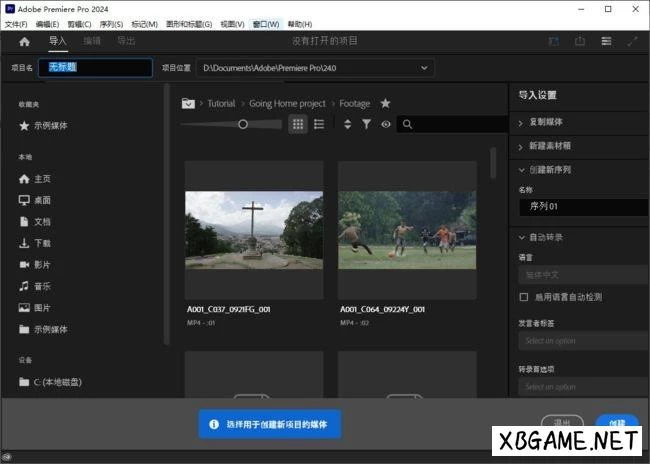Click the Home icon in header bar

[25, 42]
